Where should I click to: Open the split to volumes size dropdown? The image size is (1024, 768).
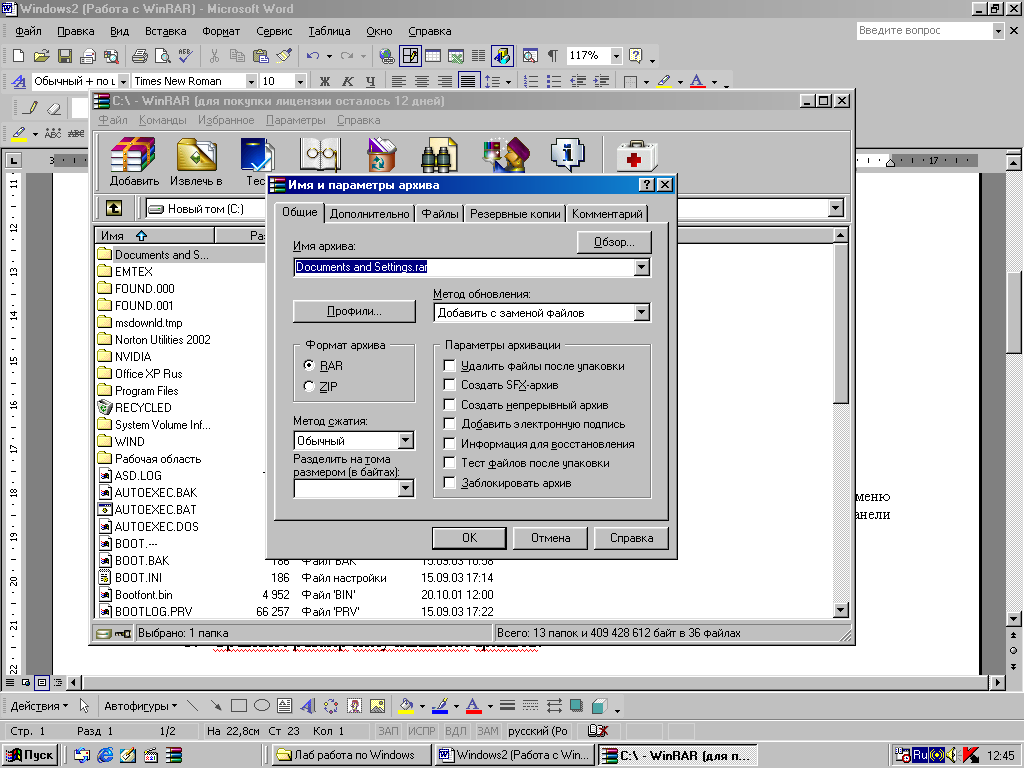click(x=406, y=488)
